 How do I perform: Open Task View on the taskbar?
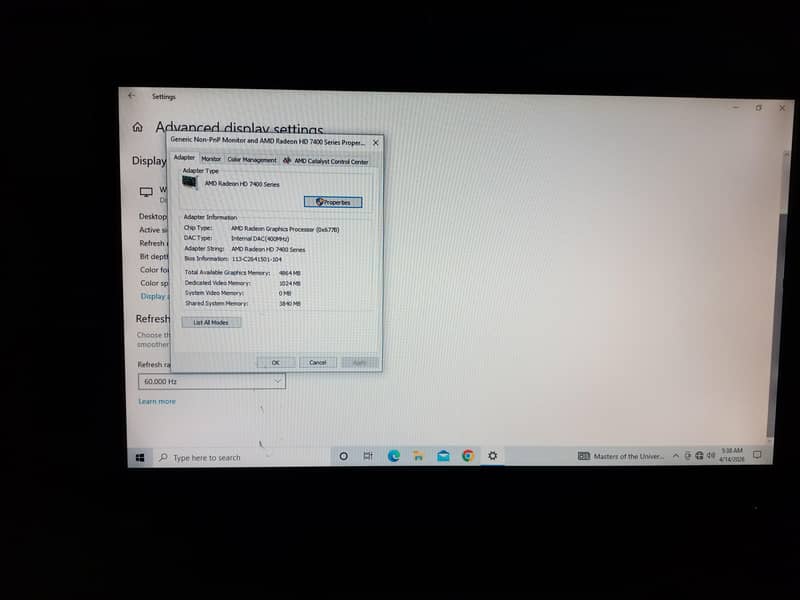[x=368, y=456]
